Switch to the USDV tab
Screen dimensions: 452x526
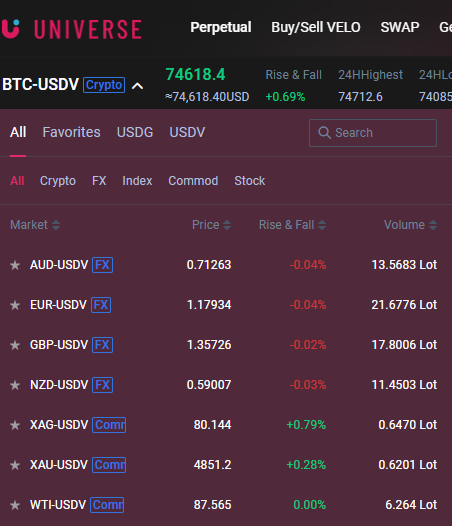pyautogui.click(x=187, y=132)
